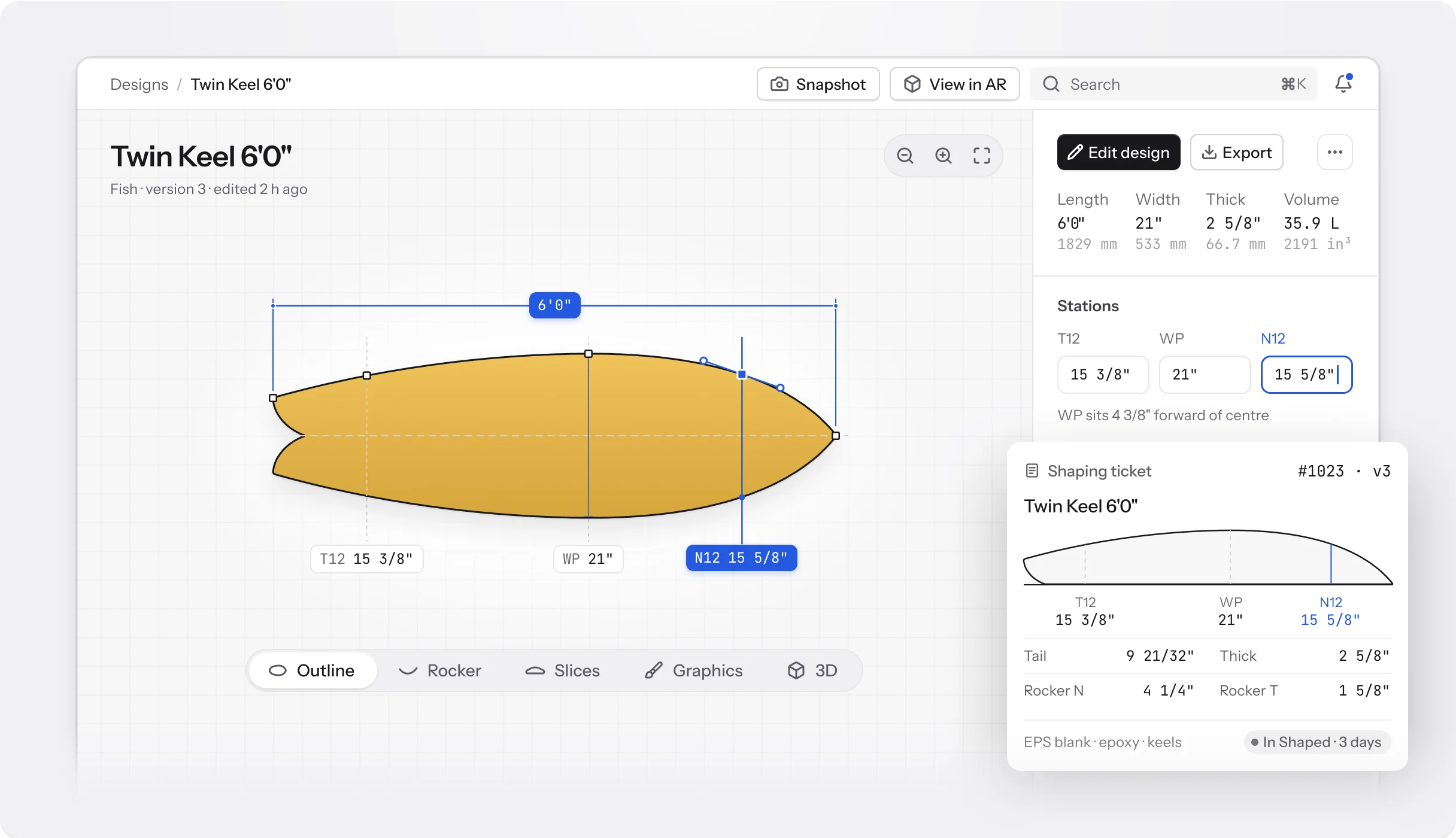
Task: Zoom out the canvas with the minus magnifier
Action: pyautogui.click(x=905, y=156)
